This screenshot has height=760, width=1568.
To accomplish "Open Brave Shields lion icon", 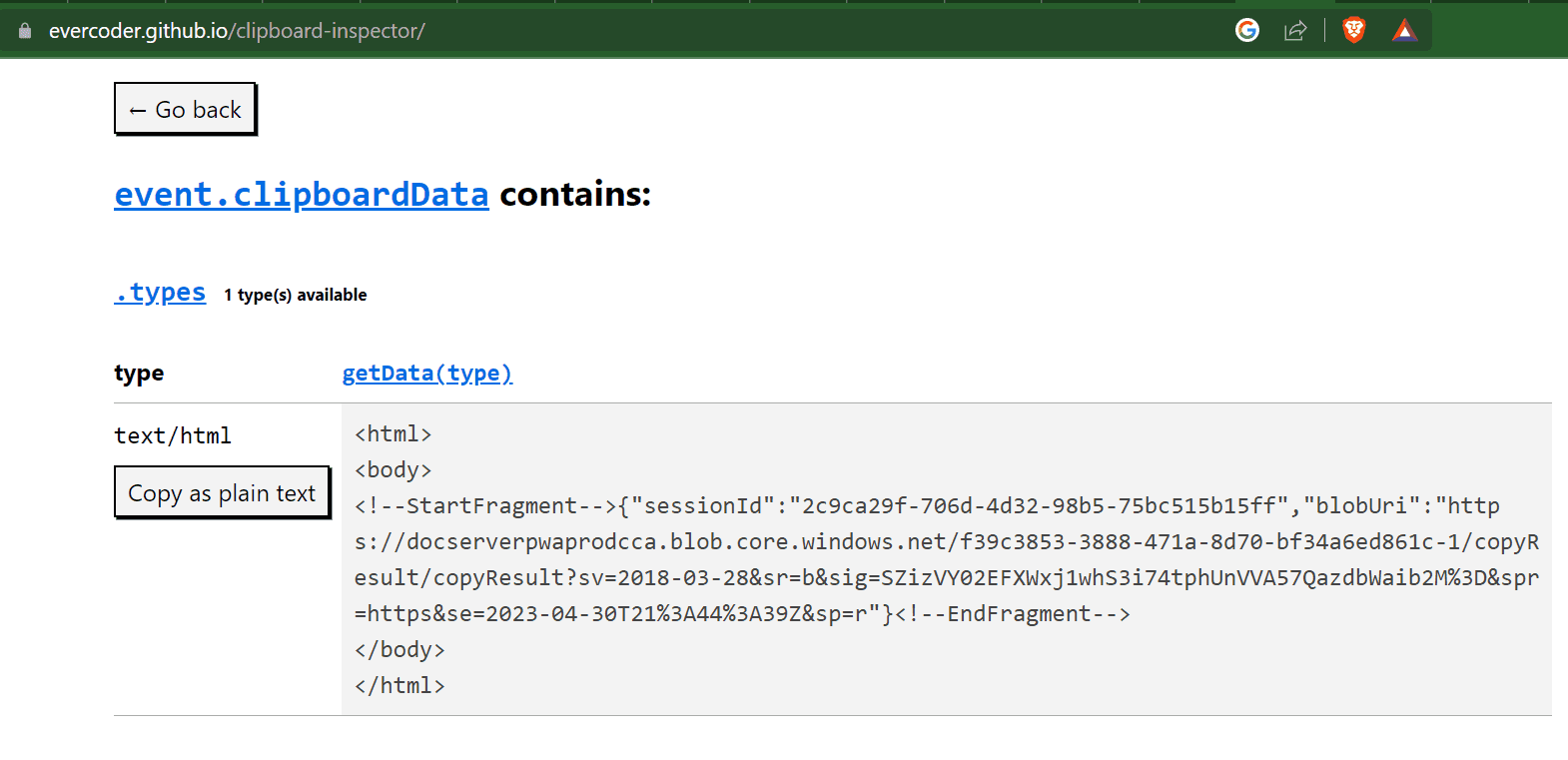I will click(1353, 30).
